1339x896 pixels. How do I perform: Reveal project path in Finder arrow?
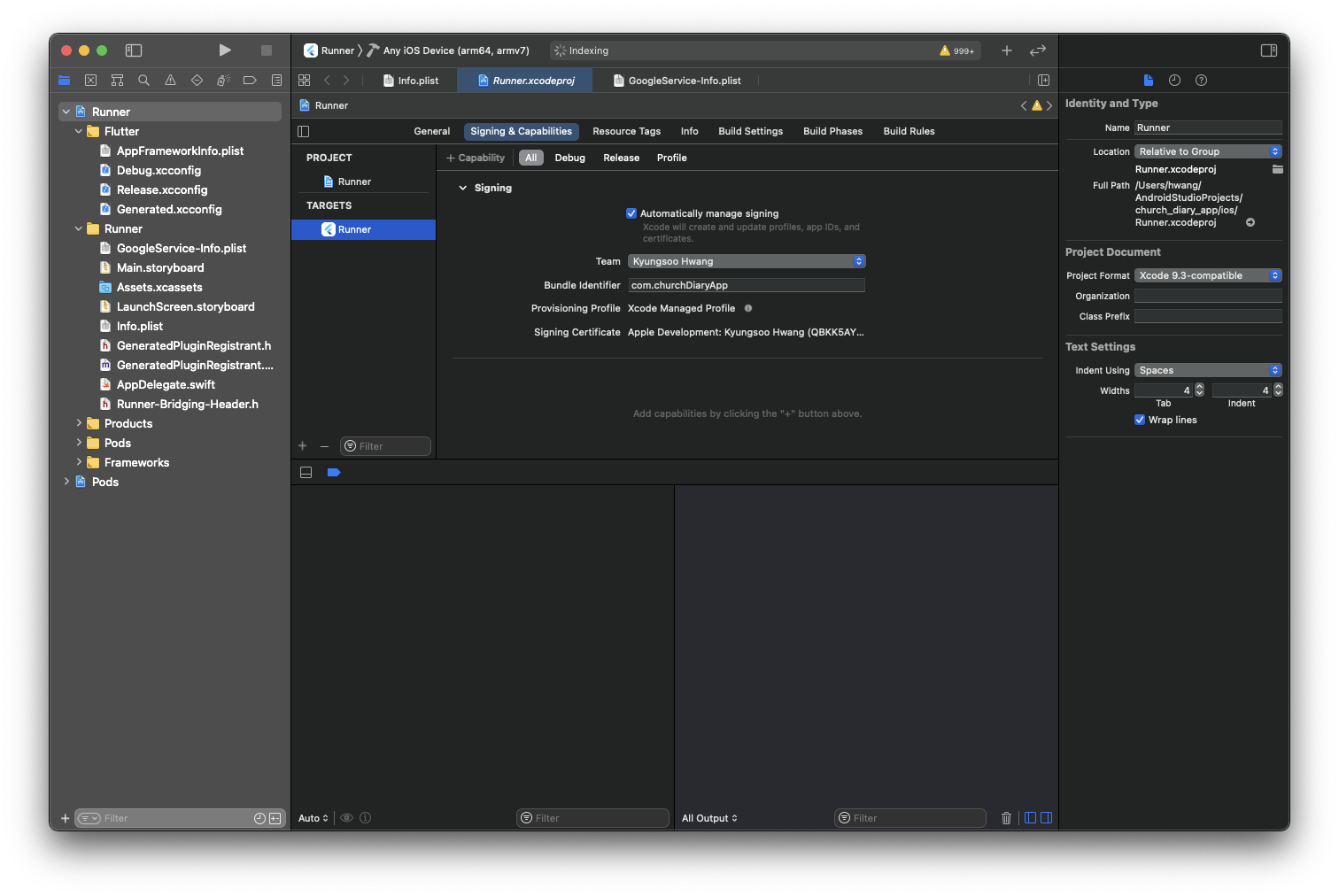1250,222
